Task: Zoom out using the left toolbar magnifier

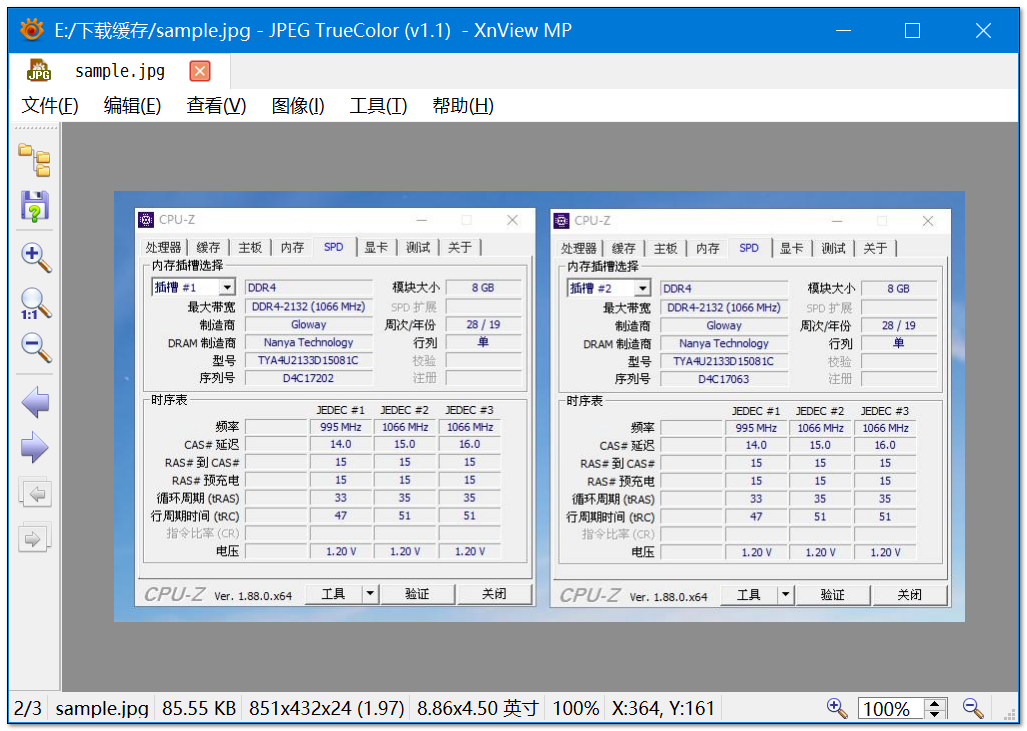Action: 35,348
